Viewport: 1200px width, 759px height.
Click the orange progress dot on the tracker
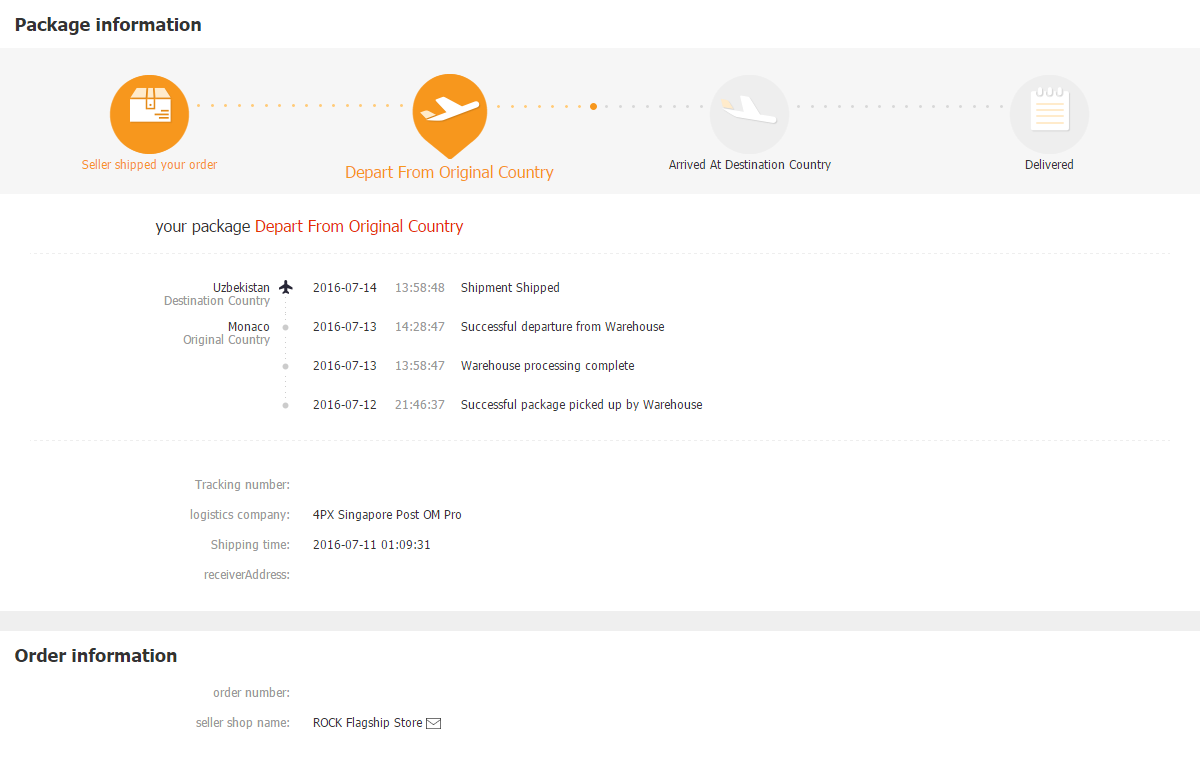(x=593, y=106)
